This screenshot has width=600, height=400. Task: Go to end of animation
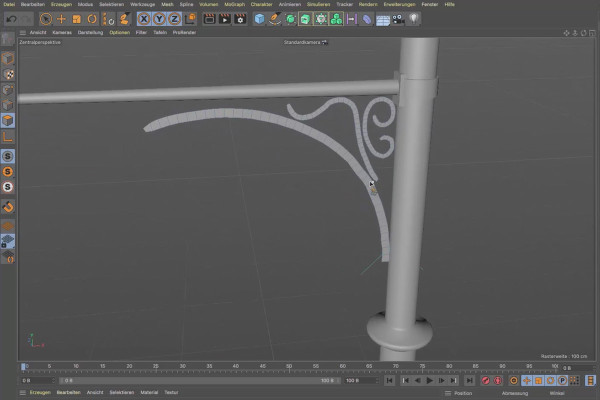click(x=469, y=380)
